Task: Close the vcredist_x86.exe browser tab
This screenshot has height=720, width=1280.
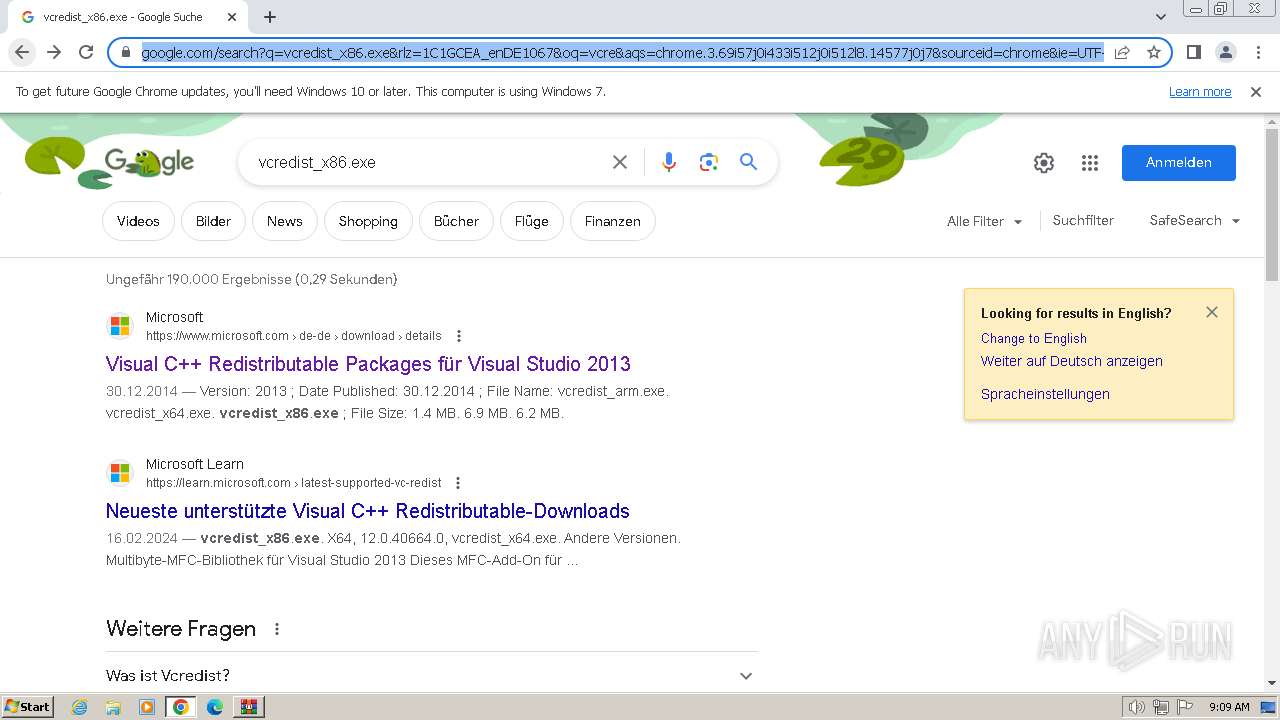Action: tap(232, 17)
